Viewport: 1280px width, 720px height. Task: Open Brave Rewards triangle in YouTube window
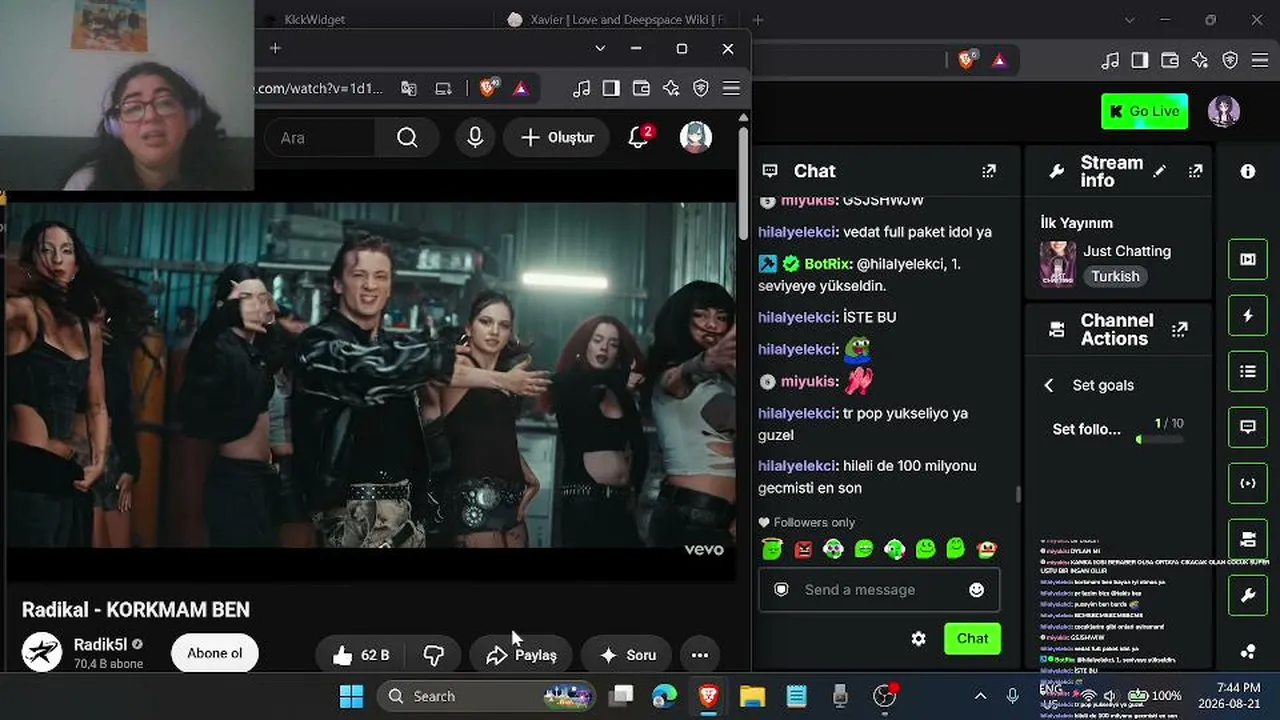(521, 89)
